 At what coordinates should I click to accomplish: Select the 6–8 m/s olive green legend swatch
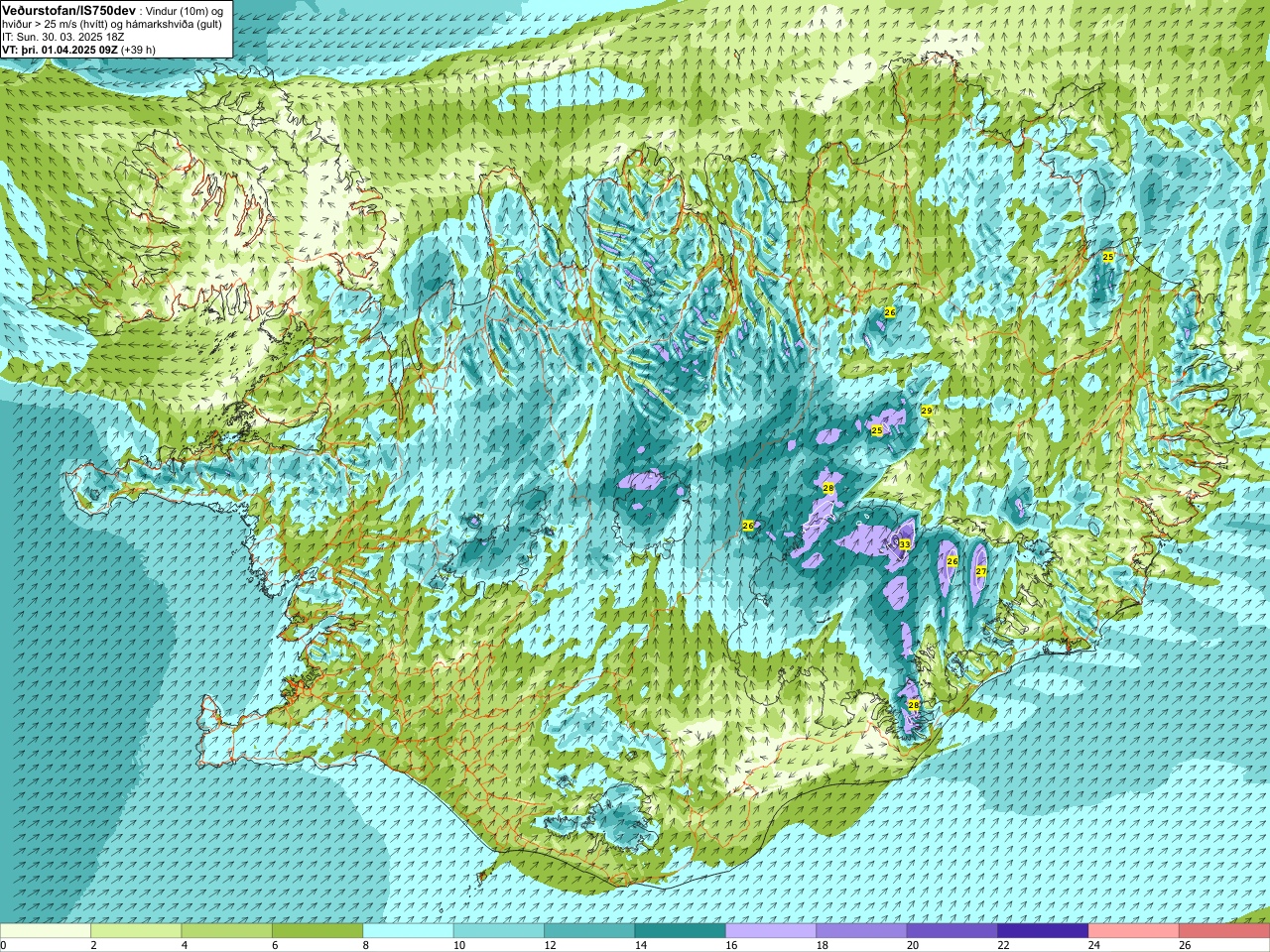[317, 932]
